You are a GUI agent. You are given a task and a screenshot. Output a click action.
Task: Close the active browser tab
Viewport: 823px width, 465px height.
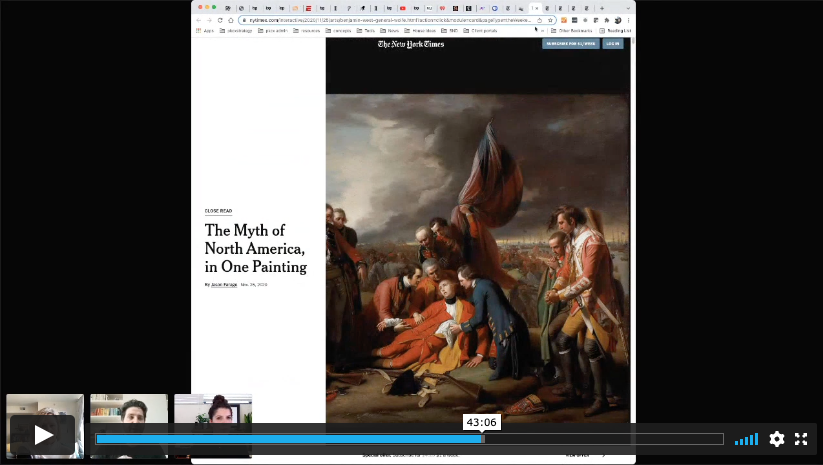536,8
